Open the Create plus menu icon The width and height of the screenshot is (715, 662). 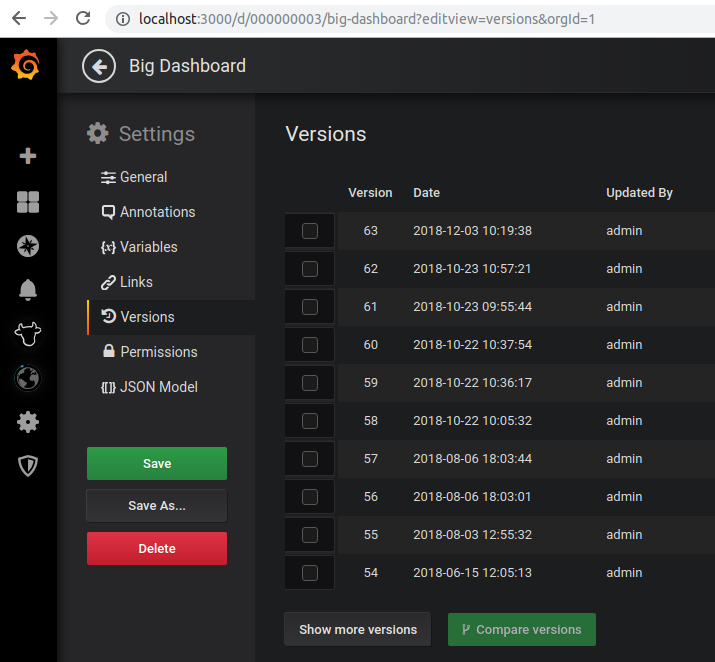pyautogui.click(x=28, y=155)
